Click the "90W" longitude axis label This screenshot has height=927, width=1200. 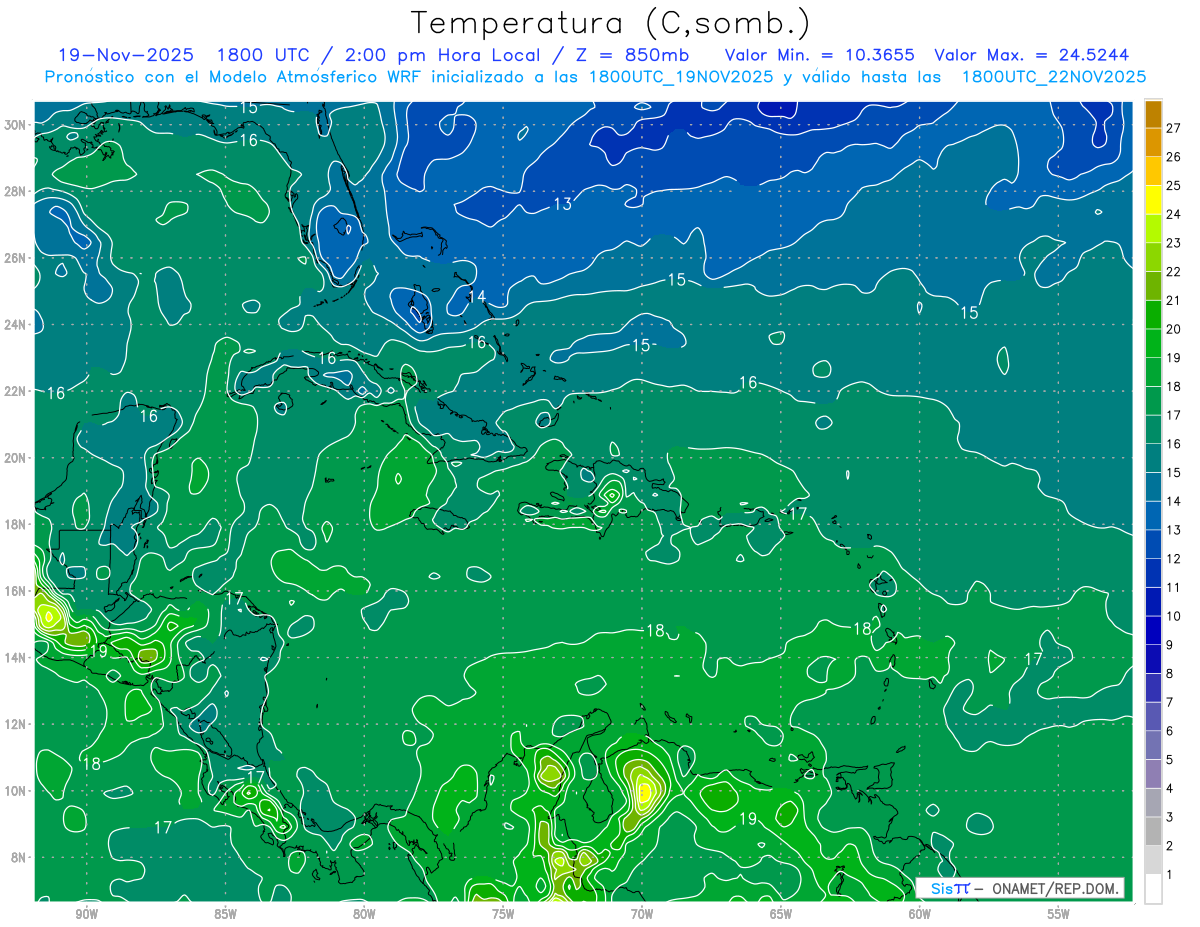click(86, 914)
